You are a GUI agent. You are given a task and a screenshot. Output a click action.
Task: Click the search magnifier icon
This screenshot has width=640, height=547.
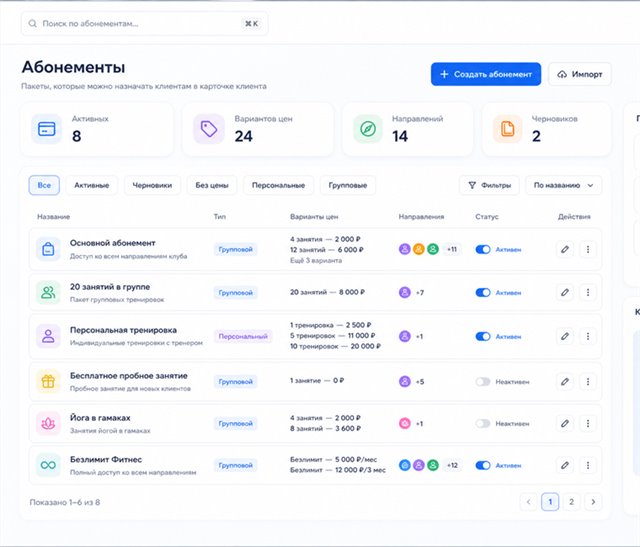click(x=33, y=24)
